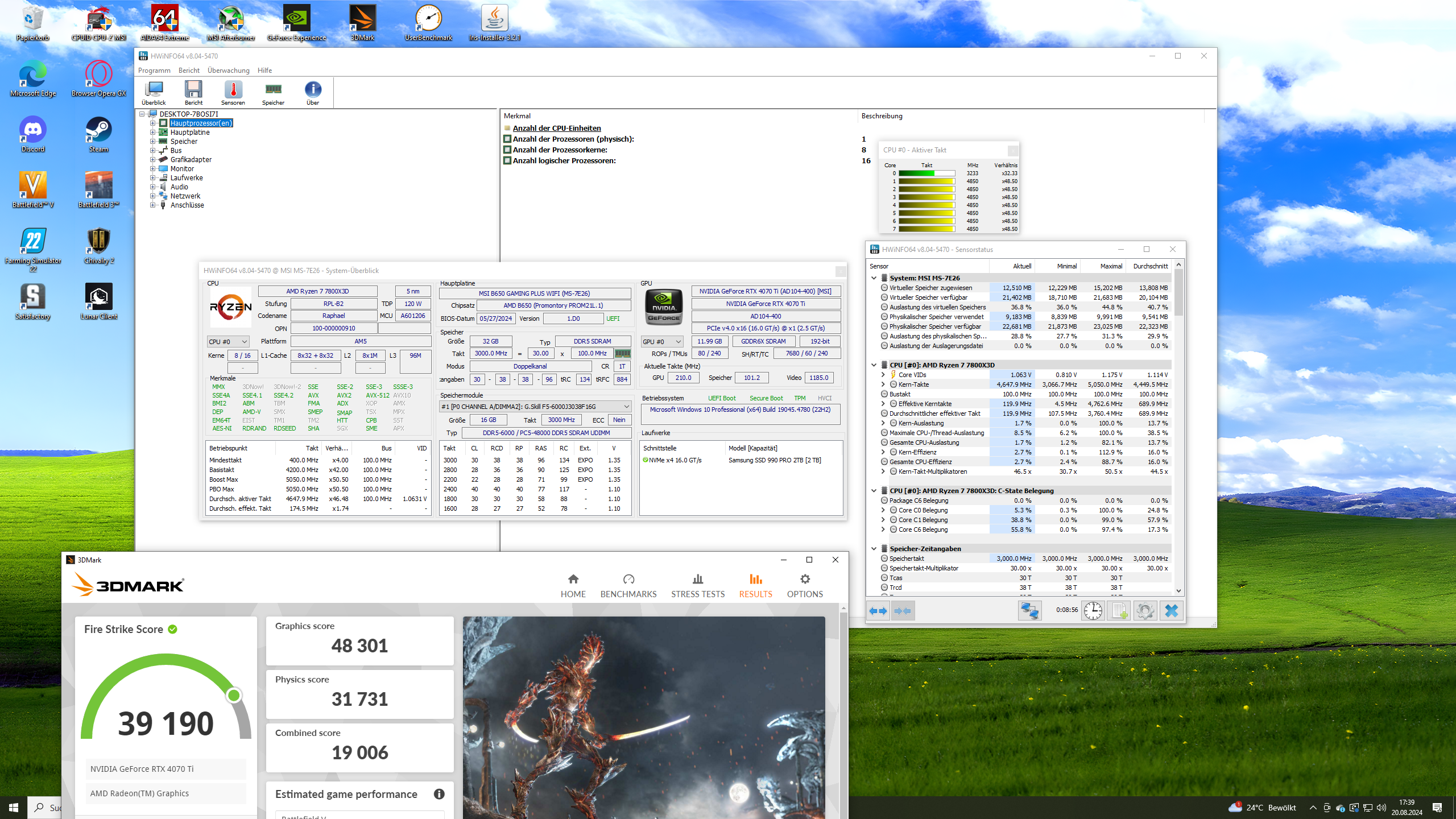The width and height of the screenshot is (1456, 819).
Task: Open the GPU #0 selector dropdown
Action: coord(661,342)
